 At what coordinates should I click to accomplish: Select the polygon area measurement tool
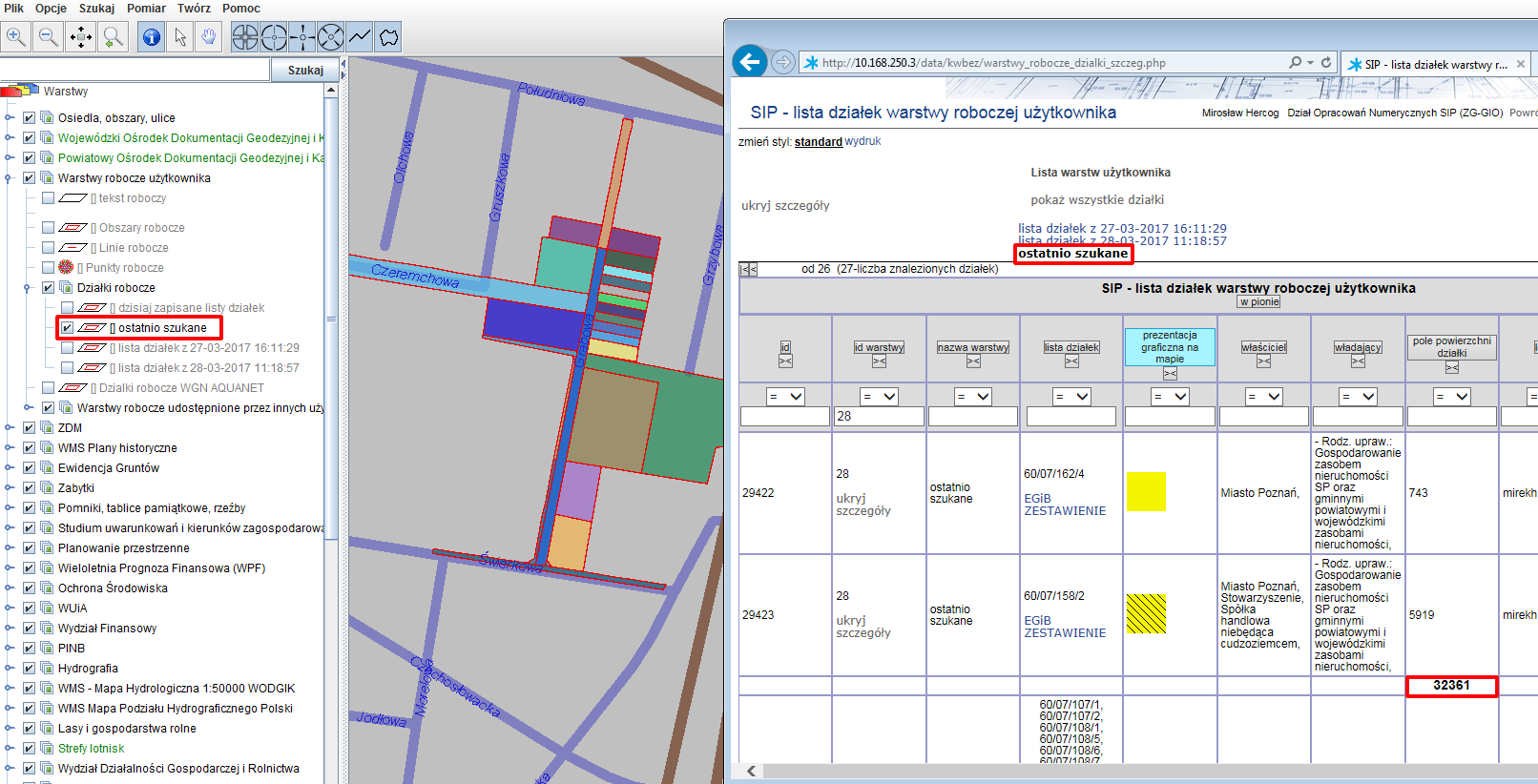(x=388, y=37)
